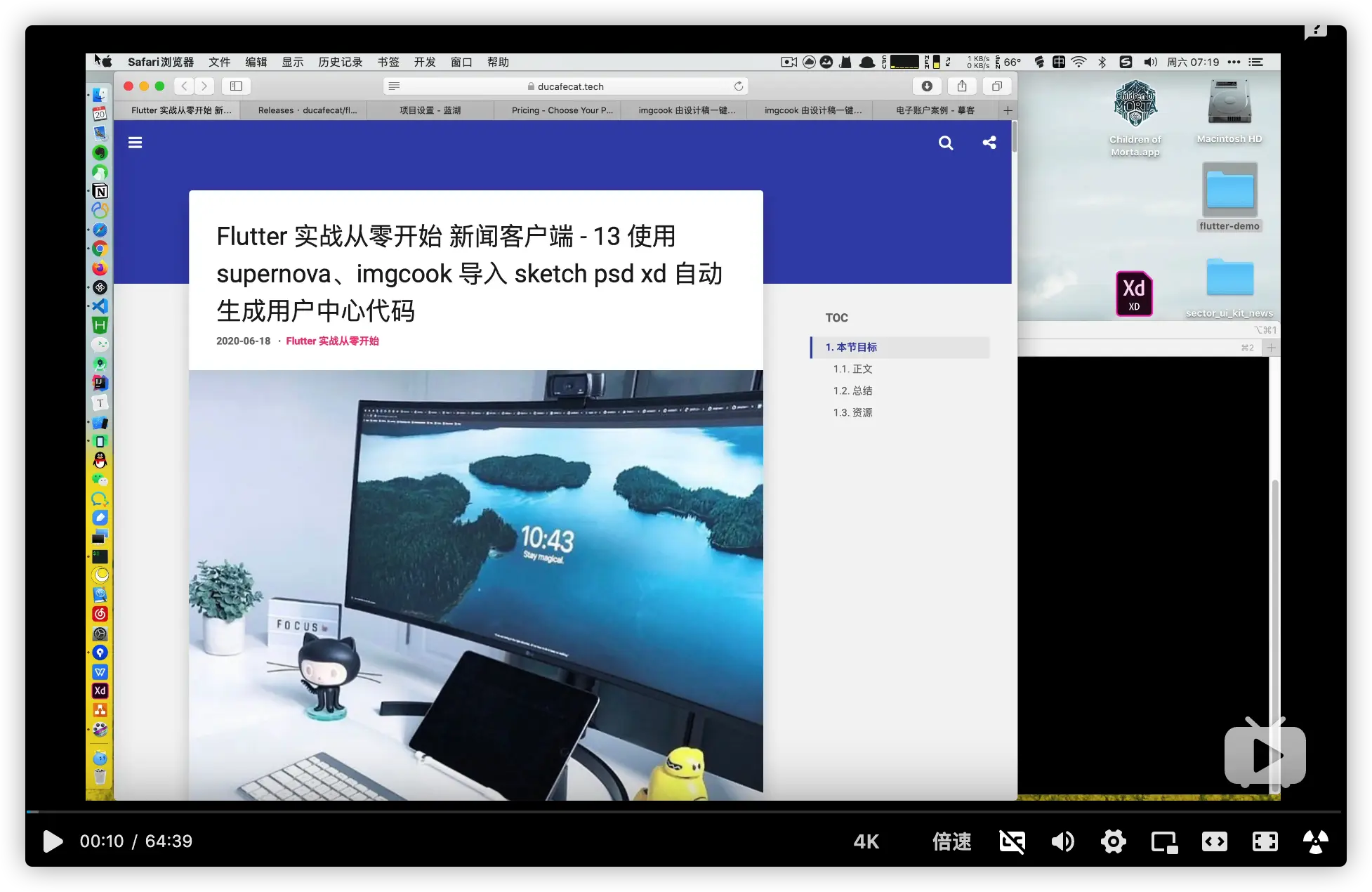The height and width of the screenshot is (892, 1372).
Task: Jump to 1.2. 总结 in TOC
Action: pyautogui.click(x=852, y=391)
